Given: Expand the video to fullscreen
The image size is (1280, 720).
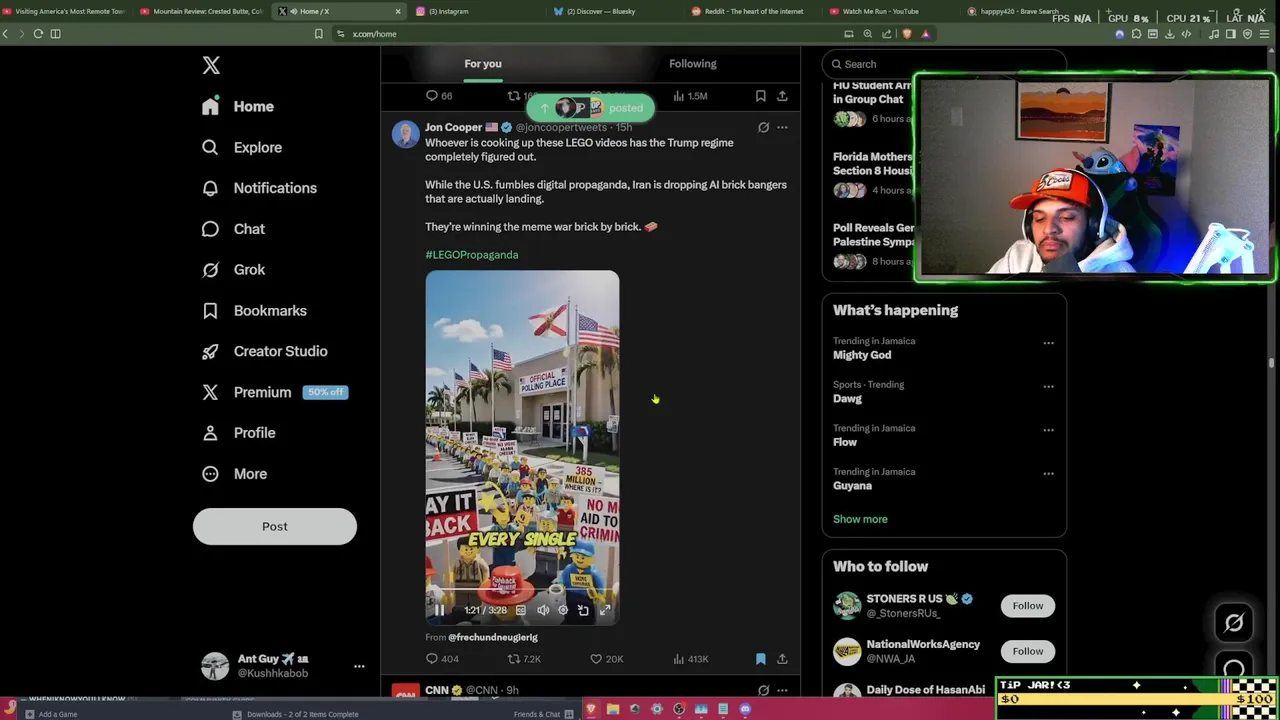Looking at the screenshot, I should point(605,610).
